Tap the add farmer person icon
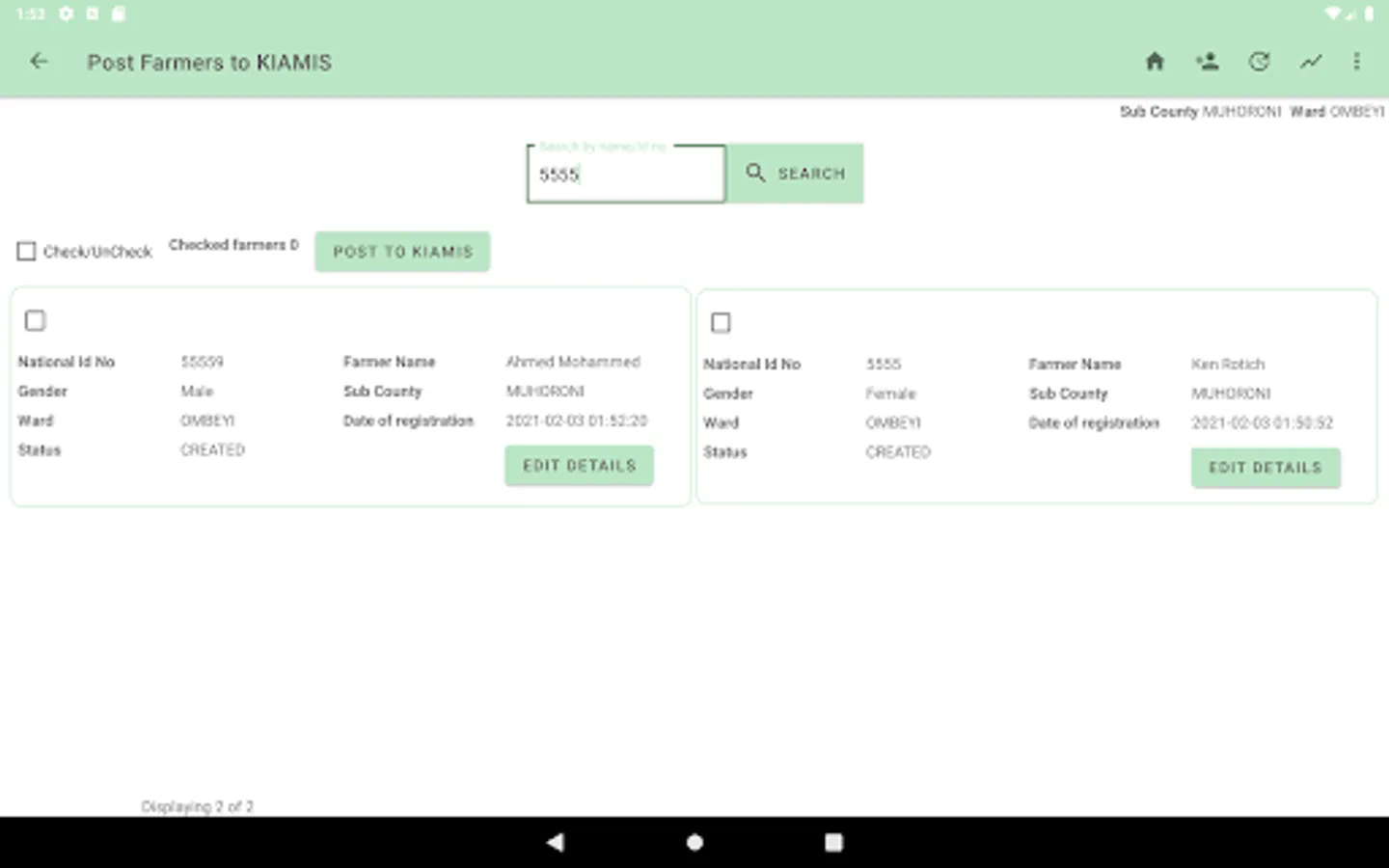 pyautogui.click(x=1207, y=62)
